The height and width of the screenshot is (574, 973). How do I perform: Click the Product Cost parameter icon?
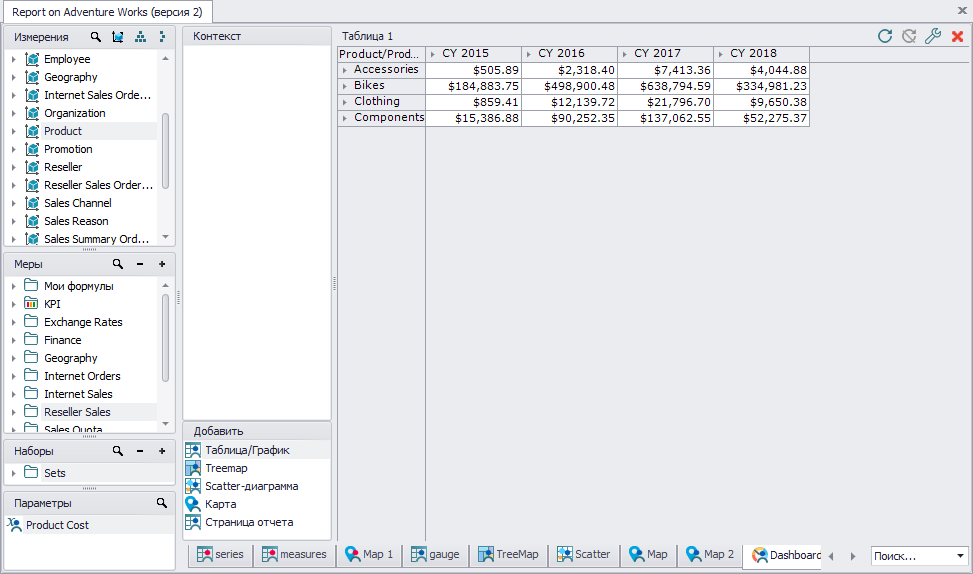click(14, 525)
